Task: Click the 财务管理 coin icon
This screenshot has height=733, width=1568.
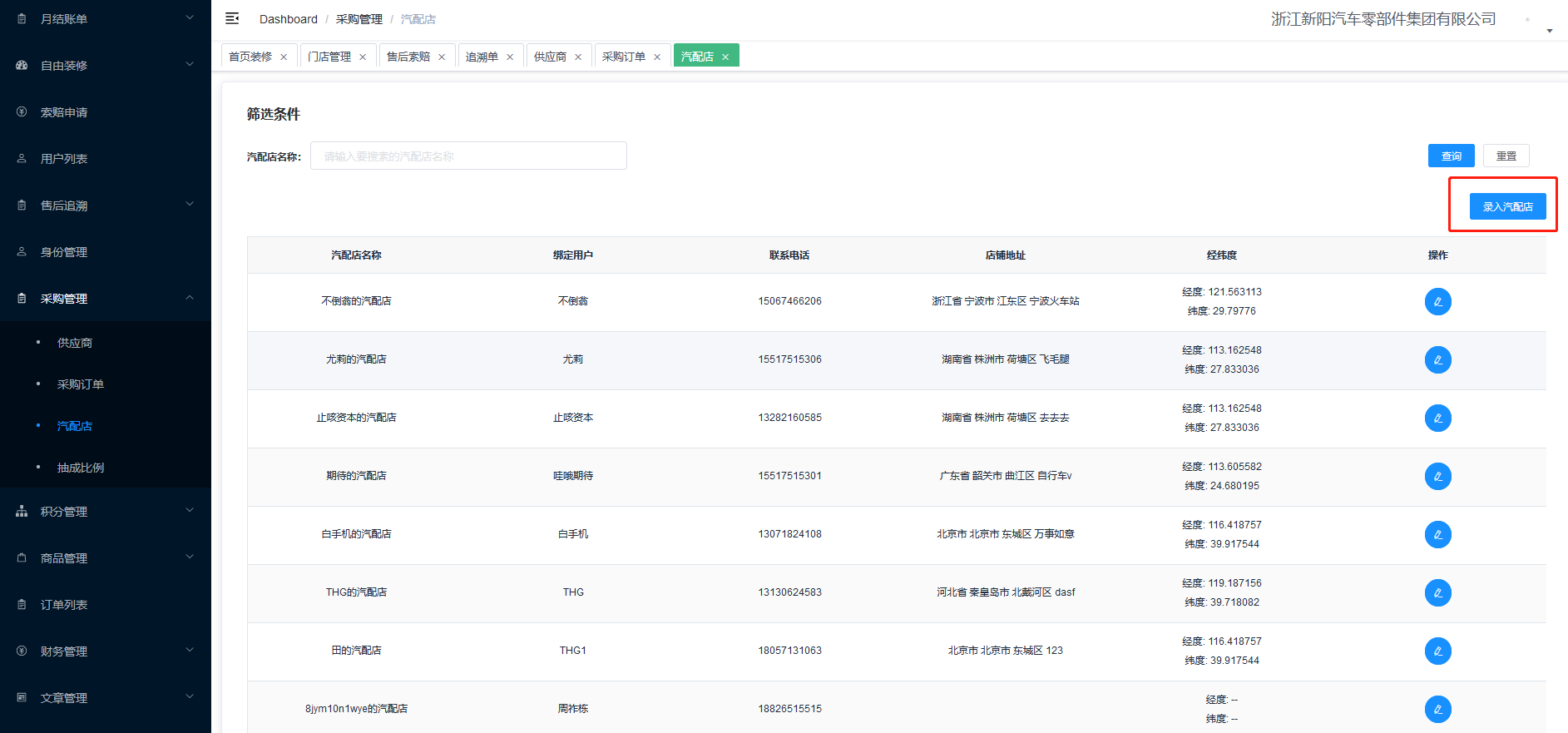Action: tap(22, 651)
